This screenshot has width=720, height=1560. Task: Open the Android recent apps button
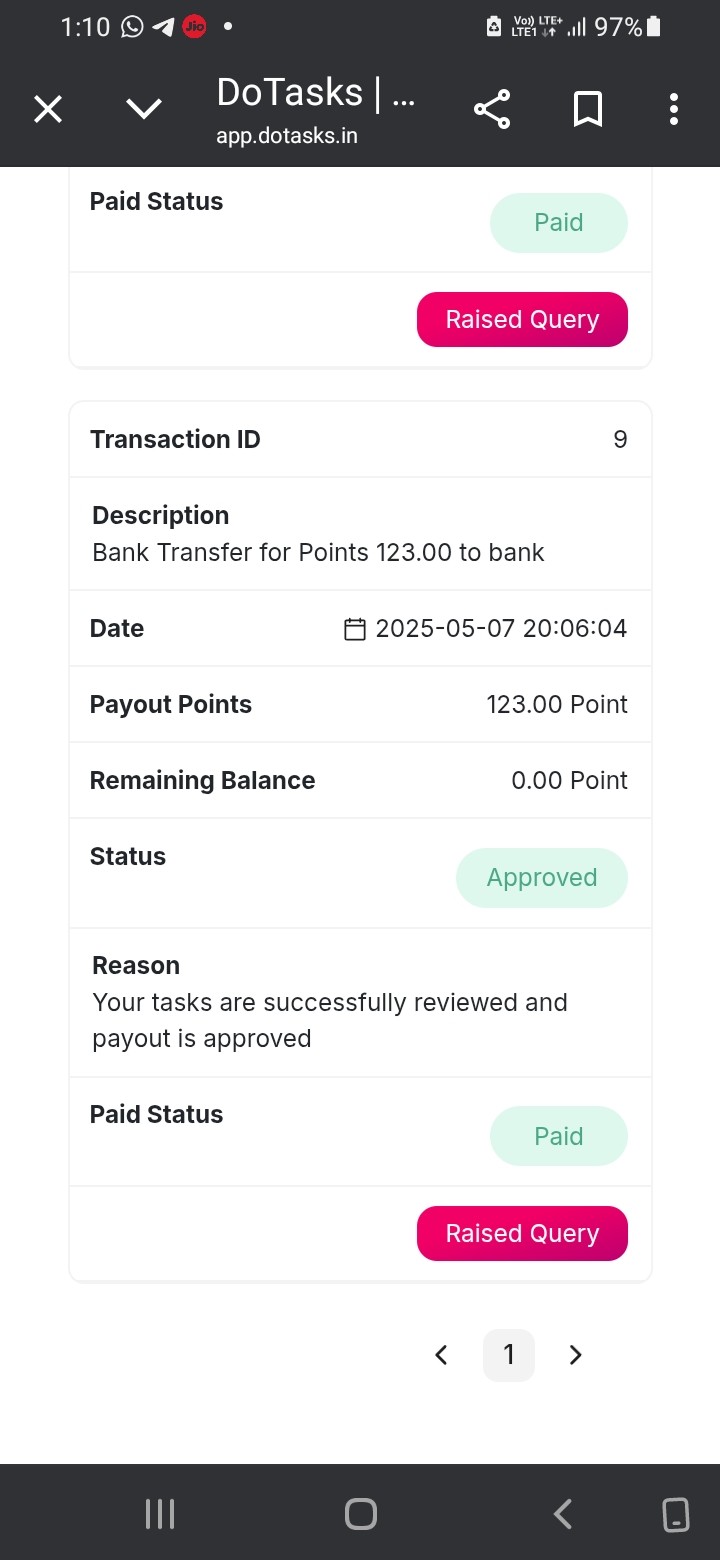point(160,1514)
